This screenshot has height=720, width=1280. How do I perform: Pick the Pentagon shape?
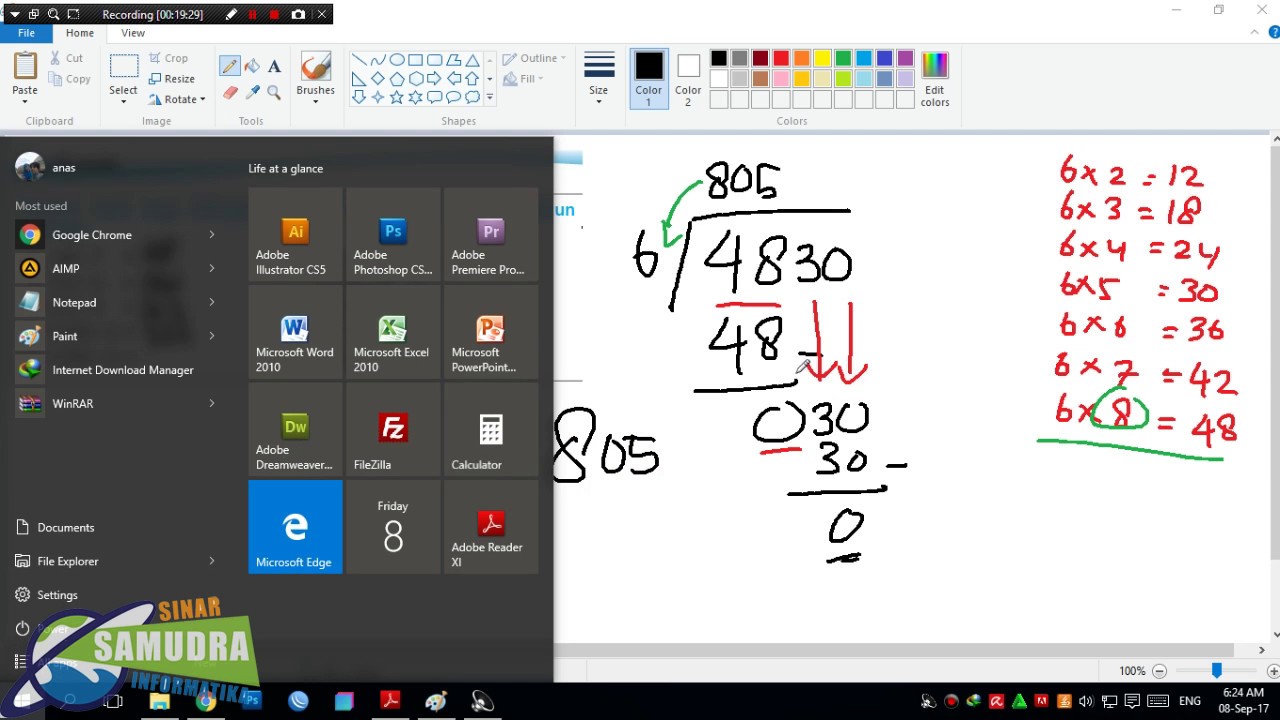(397, 78)
